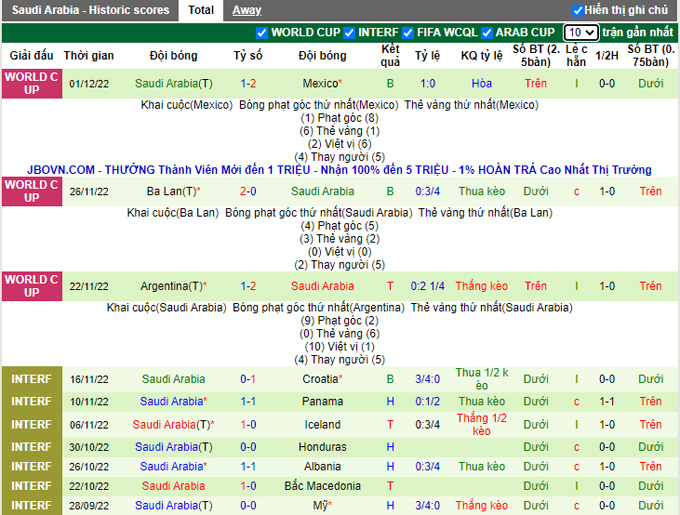Click the Honduras team name
This screenshot has height=515, width=680.
coord(322,447)
